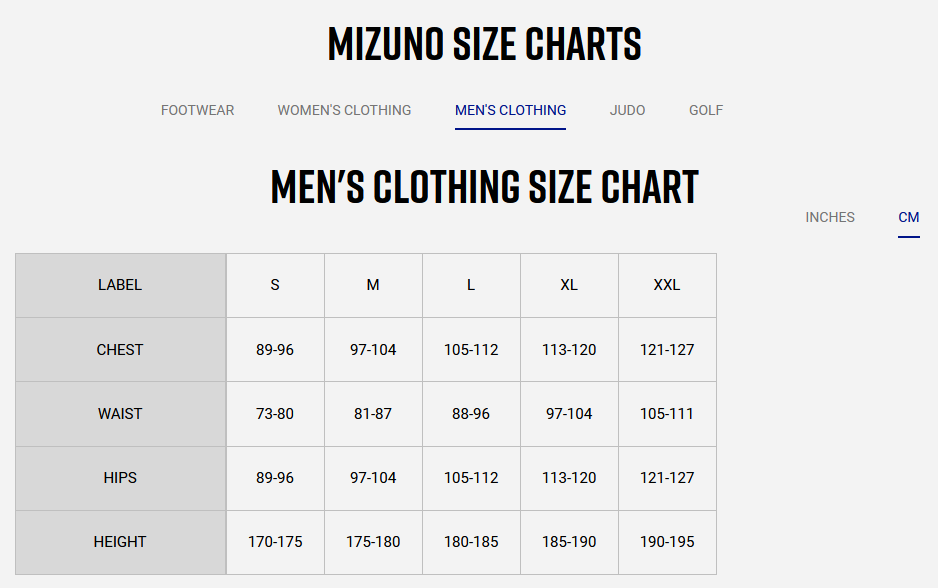
Task: Switch to the Women's Clothing tab
Action: coord(344,110)
